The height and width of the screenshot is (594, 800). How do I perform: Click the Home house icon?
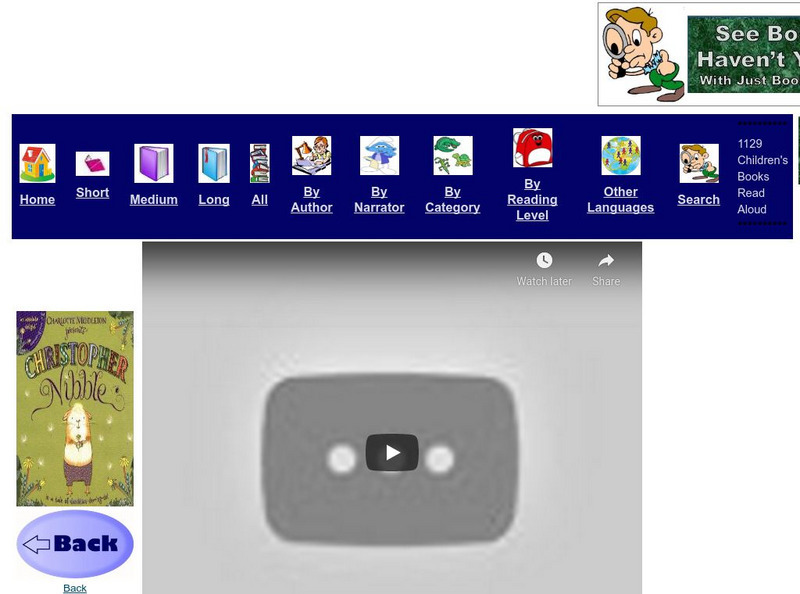pyautogui.click(x=37, y=163)
